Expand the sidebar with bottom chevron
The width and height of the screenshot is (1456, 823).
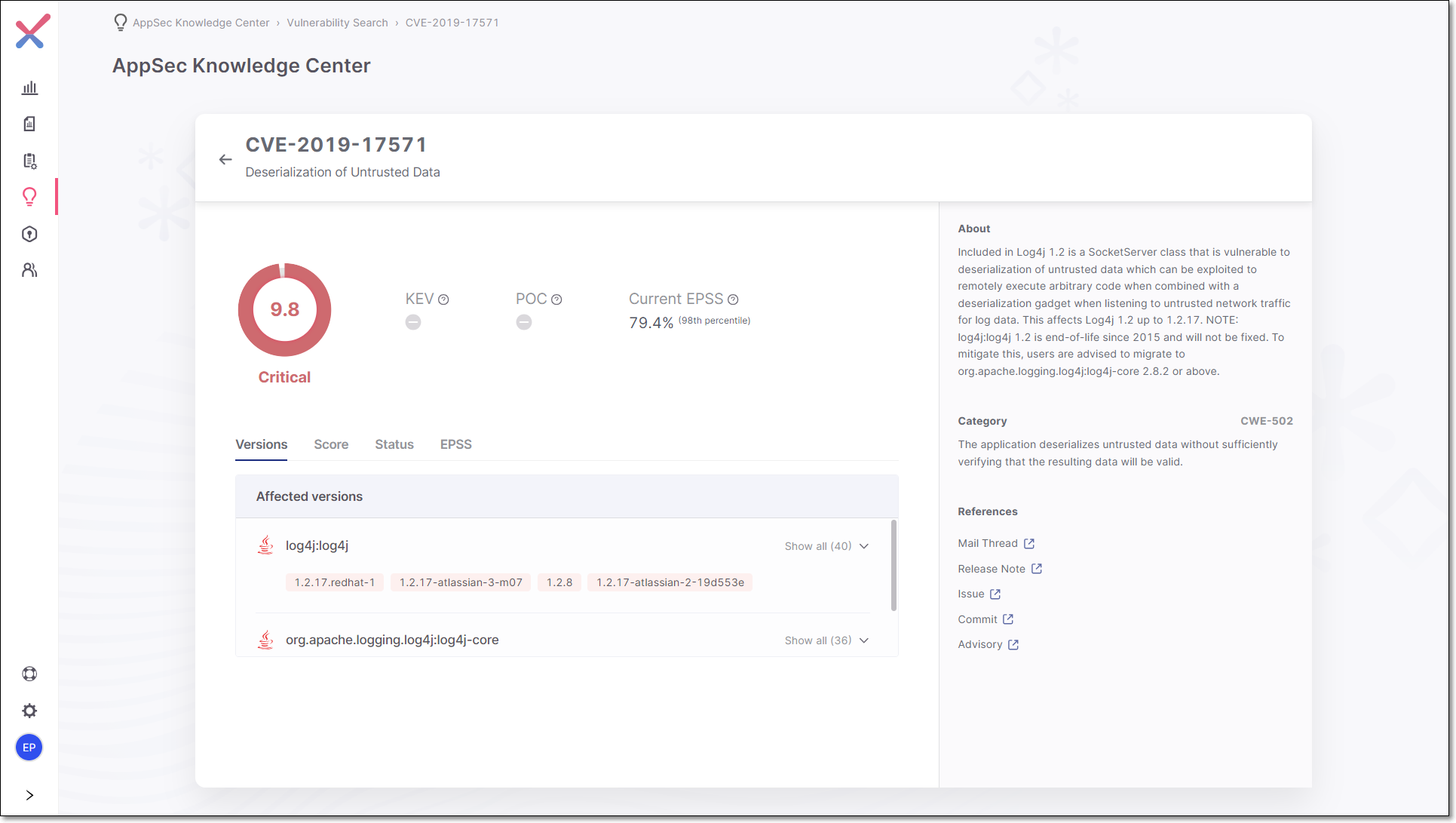[29, 795]
